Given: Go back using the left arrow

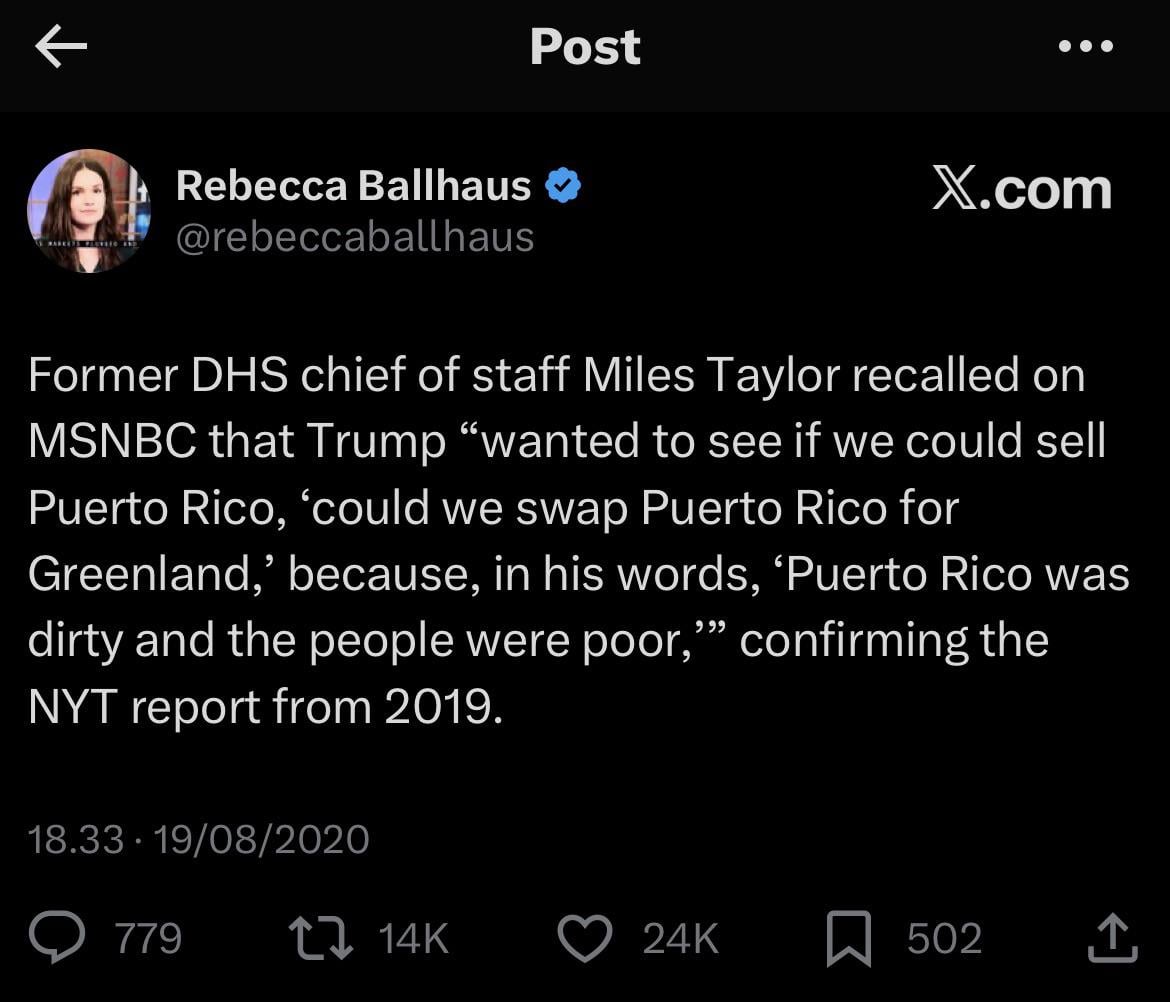Looking at the screenshot, I should click(x=61, y=47).
